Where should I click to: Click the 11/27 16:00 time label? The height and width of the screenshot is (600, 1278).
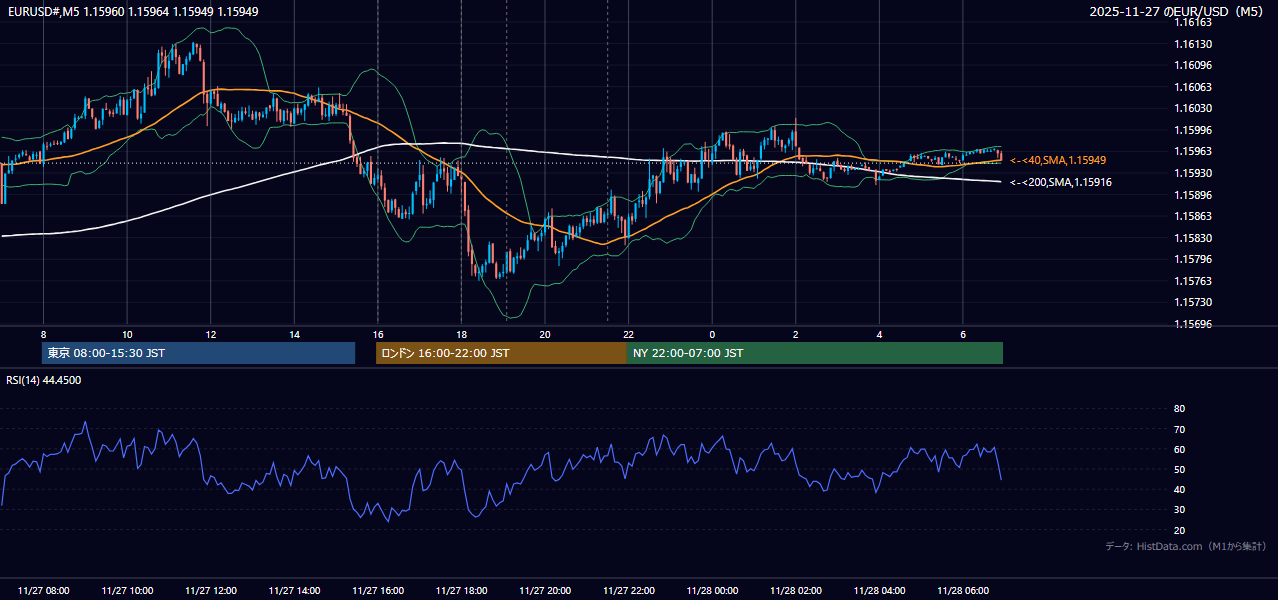pos(378,591)
